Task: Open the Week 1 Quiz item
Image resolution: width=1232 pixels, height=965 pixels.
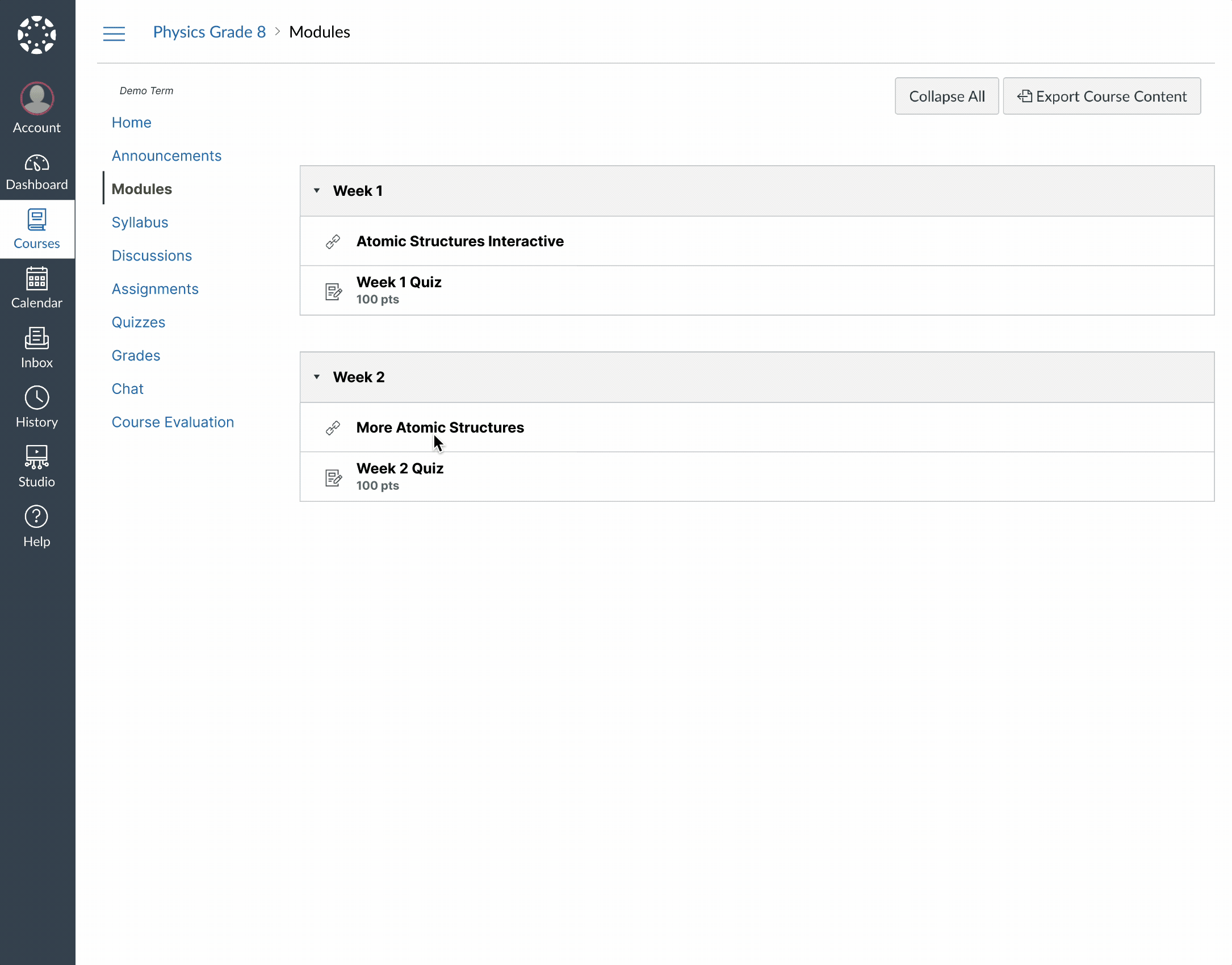Action: coord(399,282)
